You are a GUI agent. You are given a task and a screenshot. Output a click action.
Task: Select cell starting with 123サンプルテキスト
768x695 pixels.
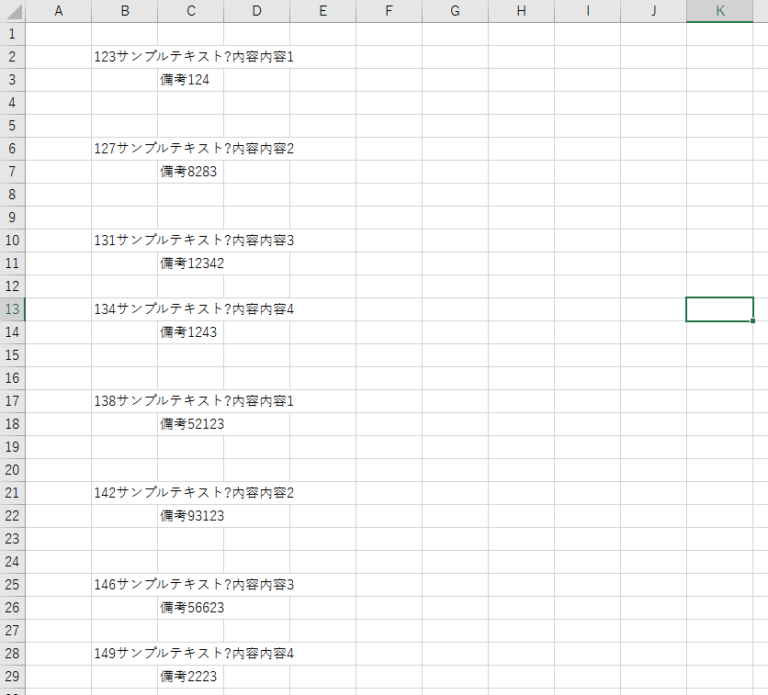(x=124, y=57)
